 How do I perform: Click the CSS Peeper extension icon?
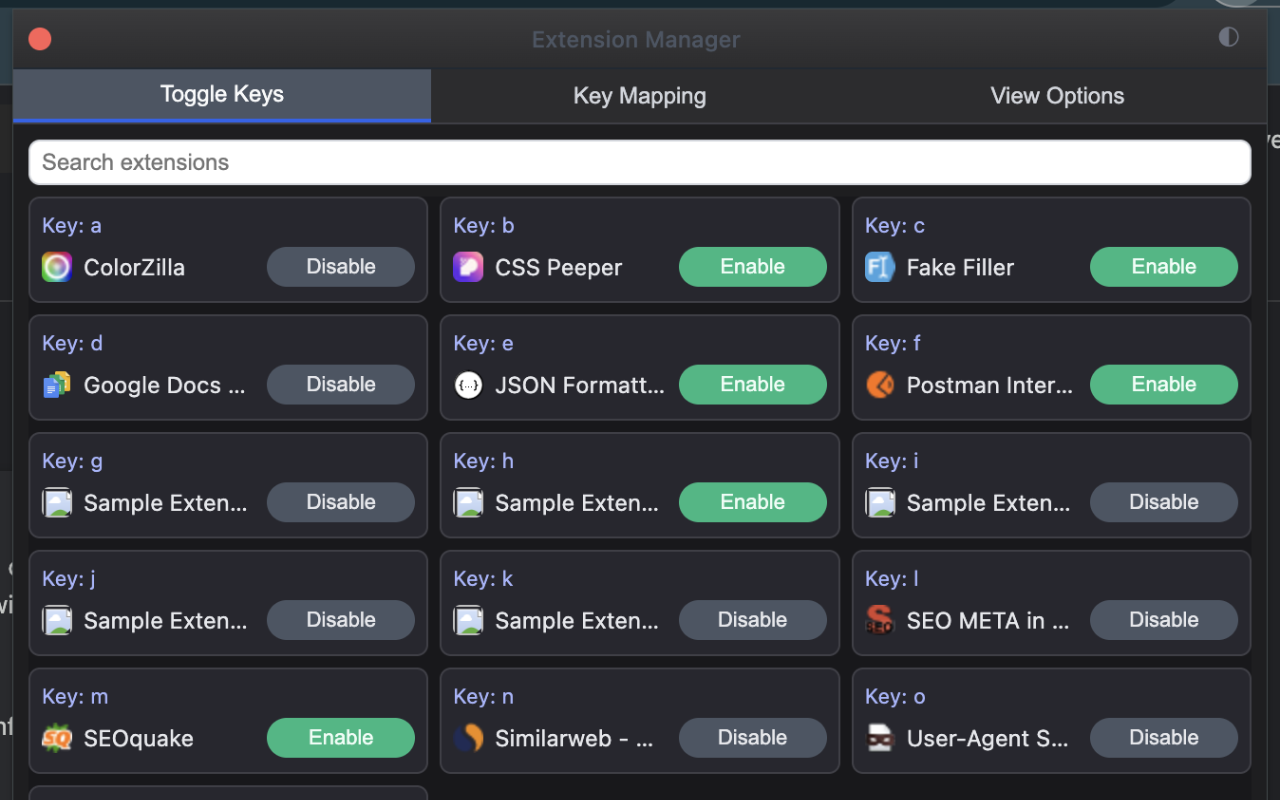pyautogui.click(x=468, y=267)
